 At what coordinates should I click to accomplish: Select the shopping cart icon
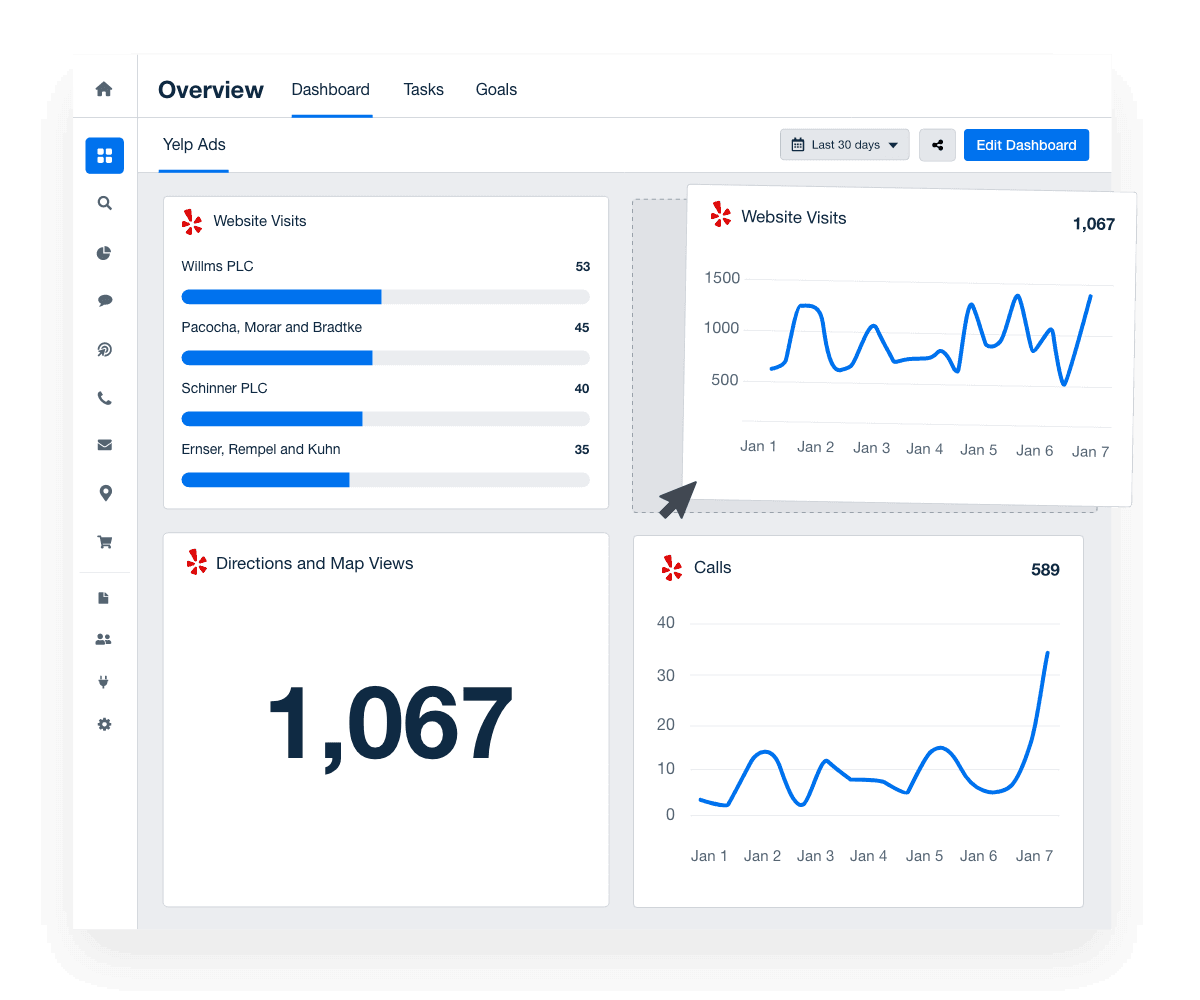(104, 541)
